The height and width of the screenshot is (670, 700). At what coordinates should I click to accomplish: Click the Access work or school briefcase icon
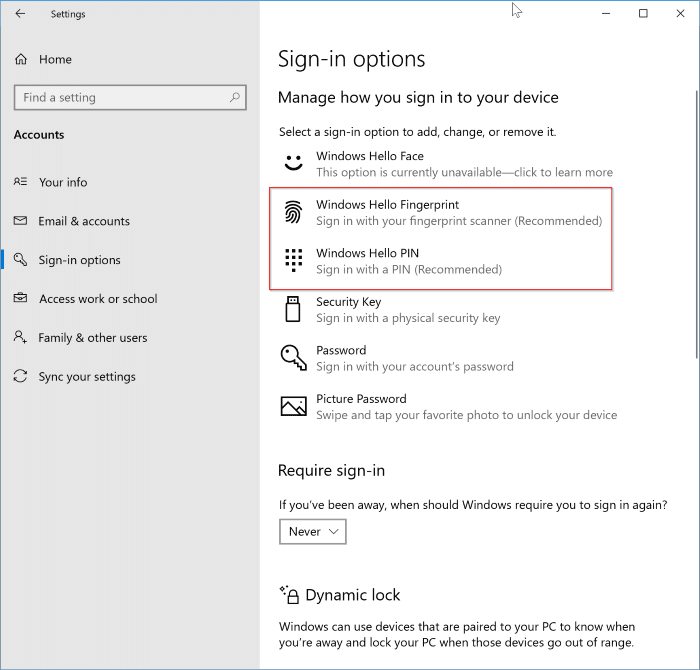click(20, 297)
